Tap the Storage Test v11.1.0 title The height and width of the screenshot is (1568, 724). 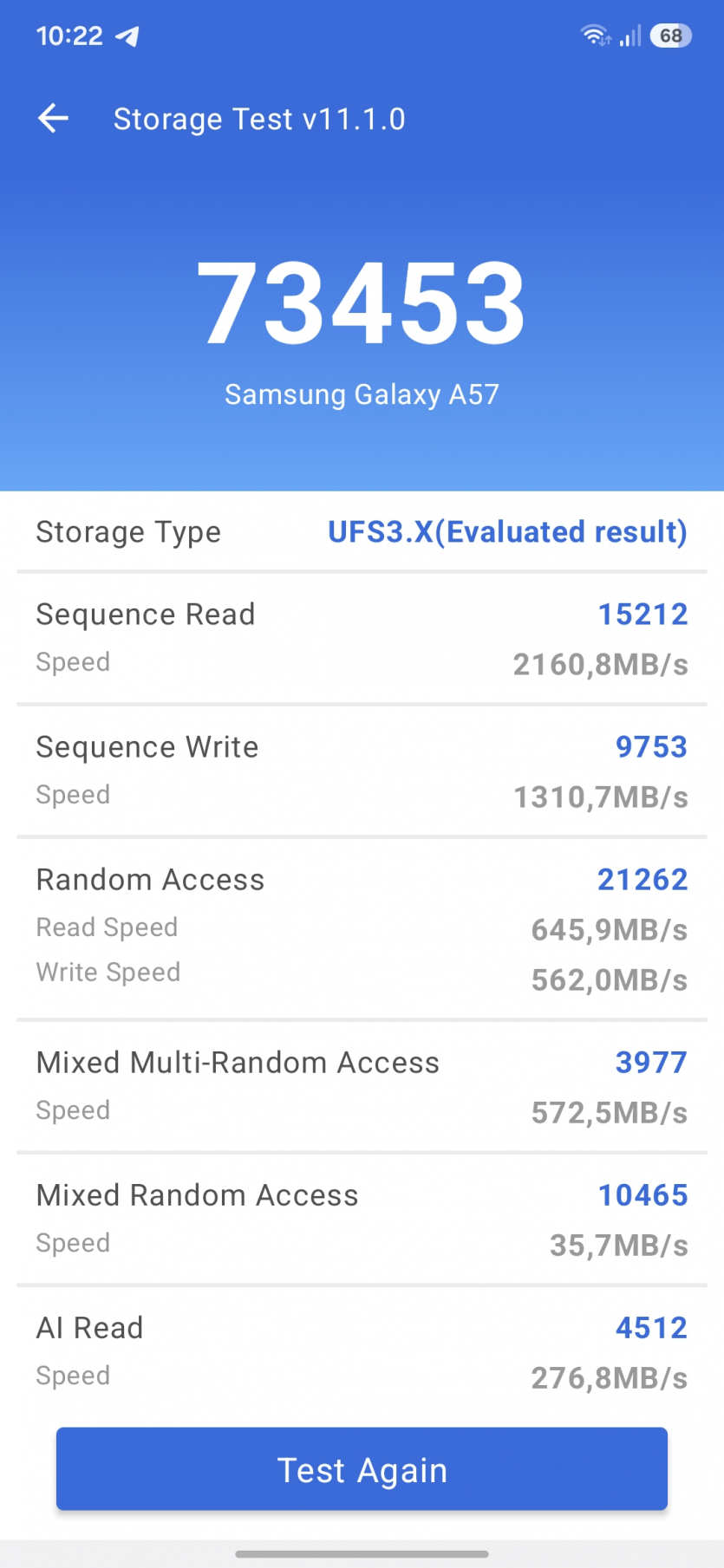click(259, 119)
